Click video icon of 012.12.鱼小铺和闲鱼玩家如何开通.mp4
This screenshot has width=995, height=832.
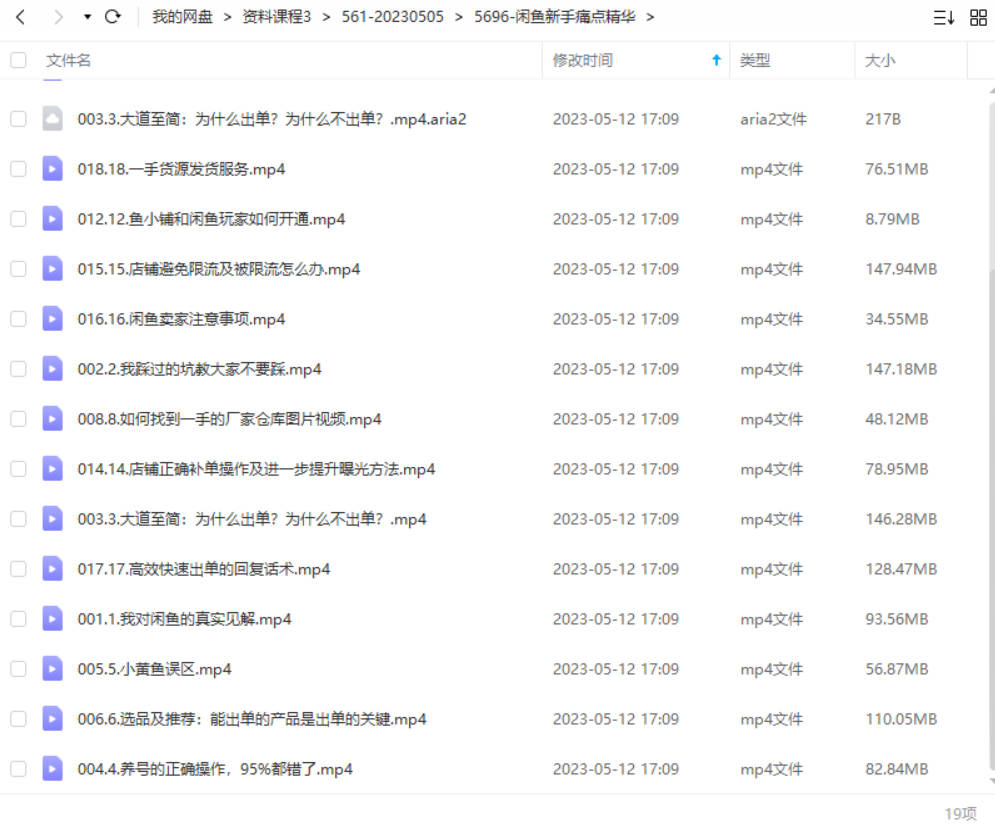pyautogui.click(x=53, y=218)
